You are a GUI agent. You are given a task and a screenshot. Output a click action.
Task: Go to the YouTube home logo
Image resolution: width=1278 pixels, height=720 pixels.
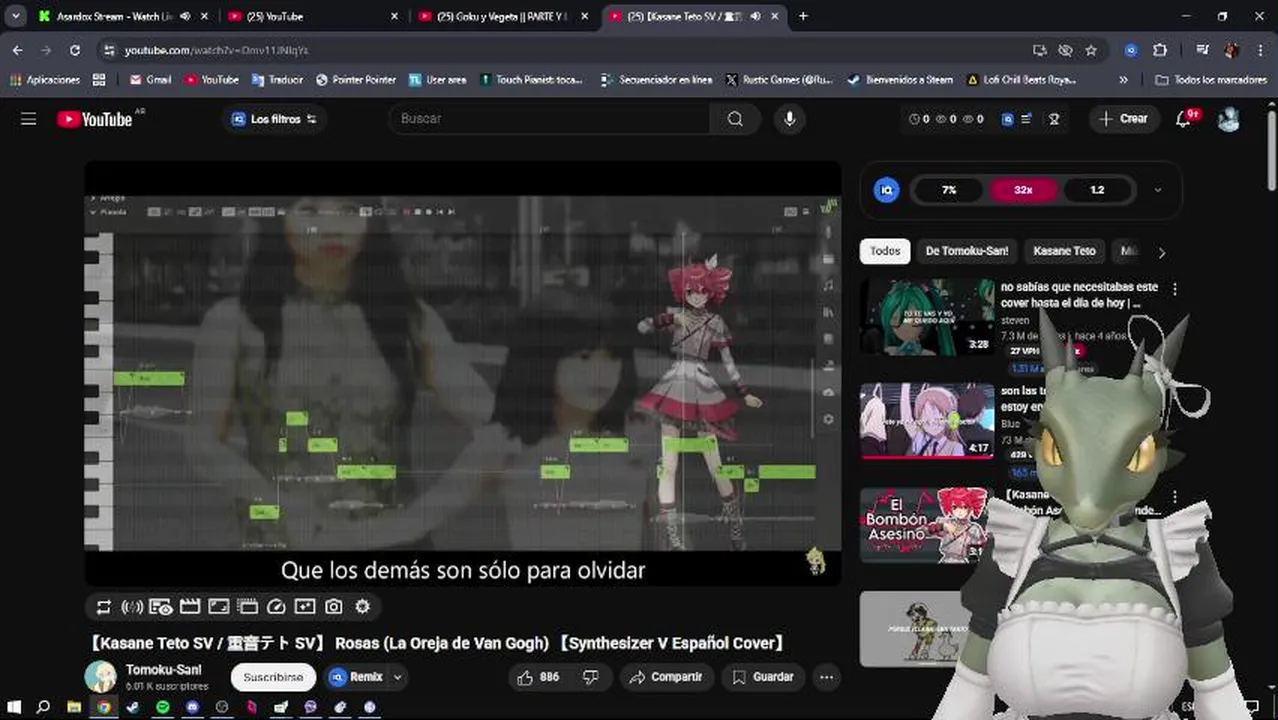pos(95,119)
